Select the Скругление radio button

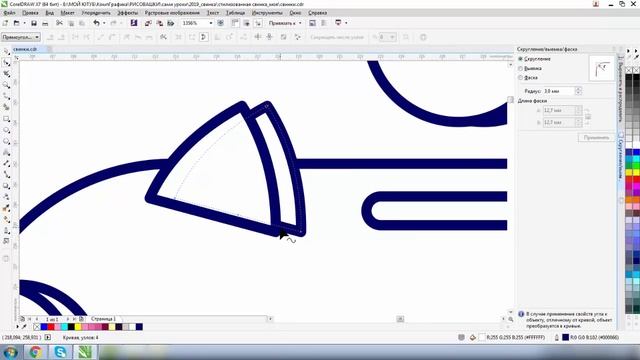520,59
